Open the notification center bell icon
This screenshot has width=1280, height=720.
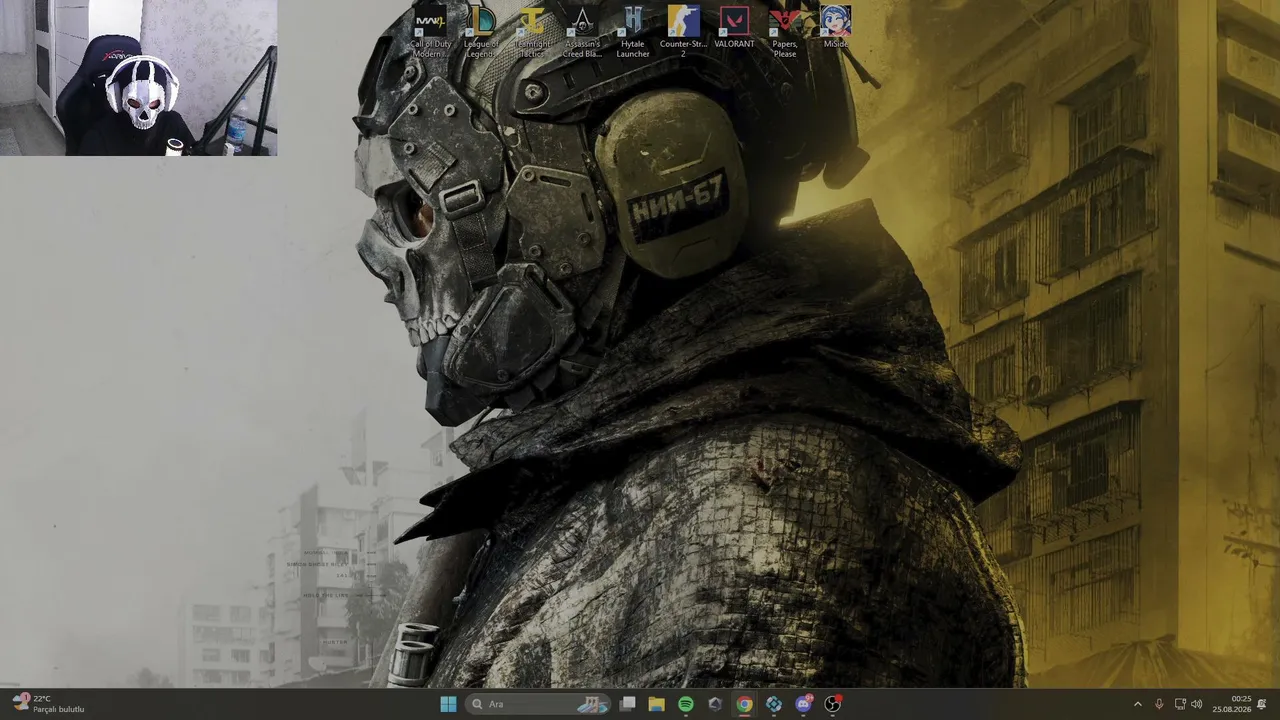1262,704
